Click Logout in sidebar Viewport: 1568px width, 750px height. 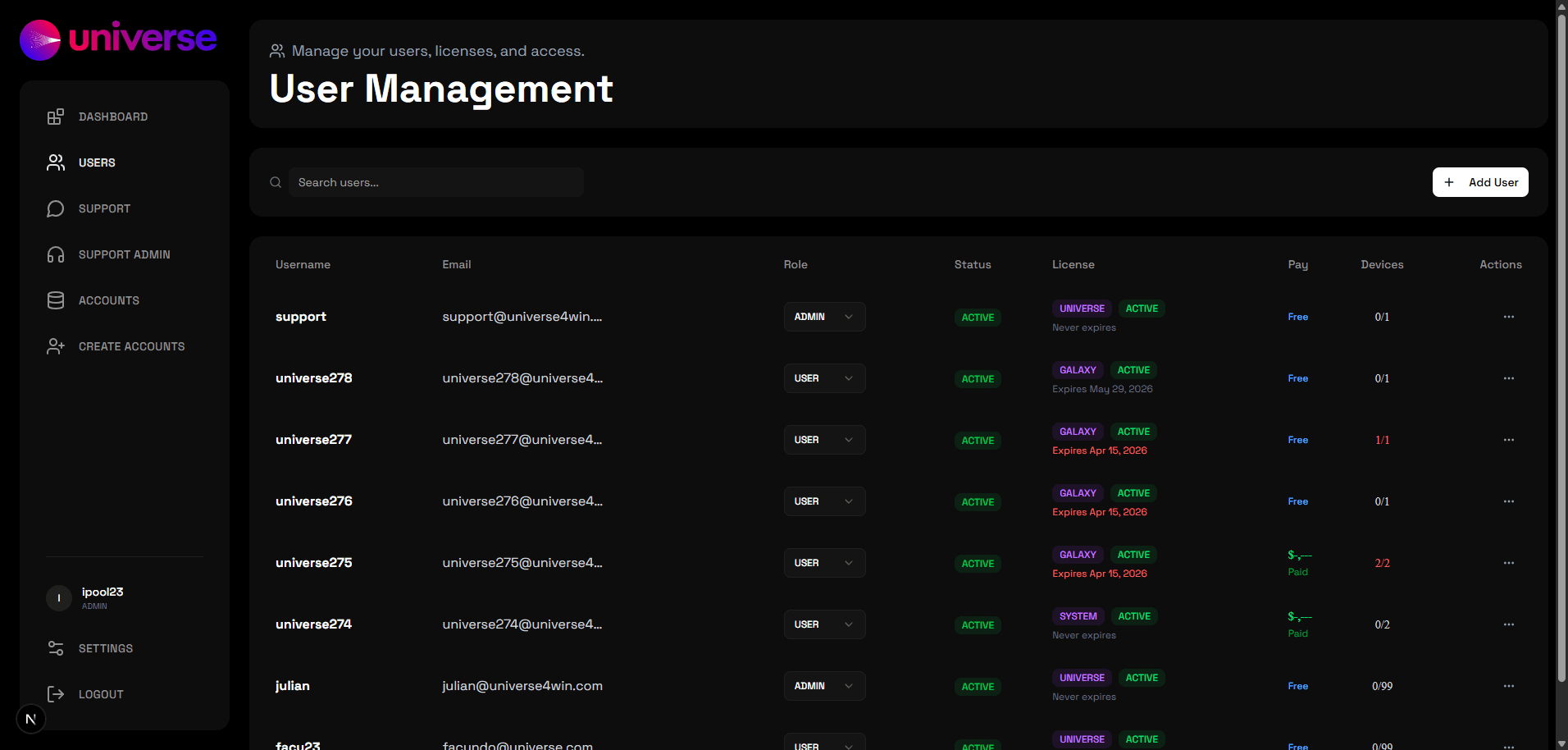(125, 694)
